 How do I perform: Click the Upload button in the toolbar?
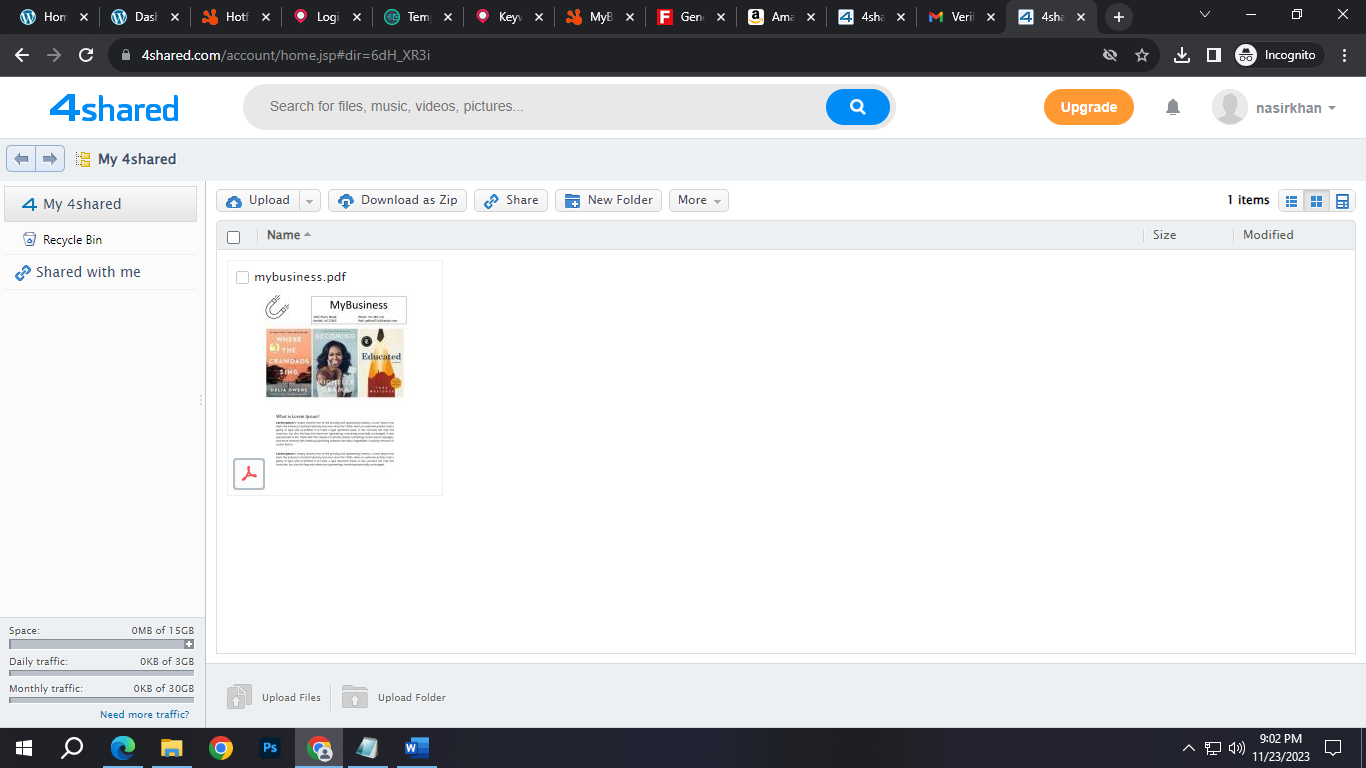258,201
